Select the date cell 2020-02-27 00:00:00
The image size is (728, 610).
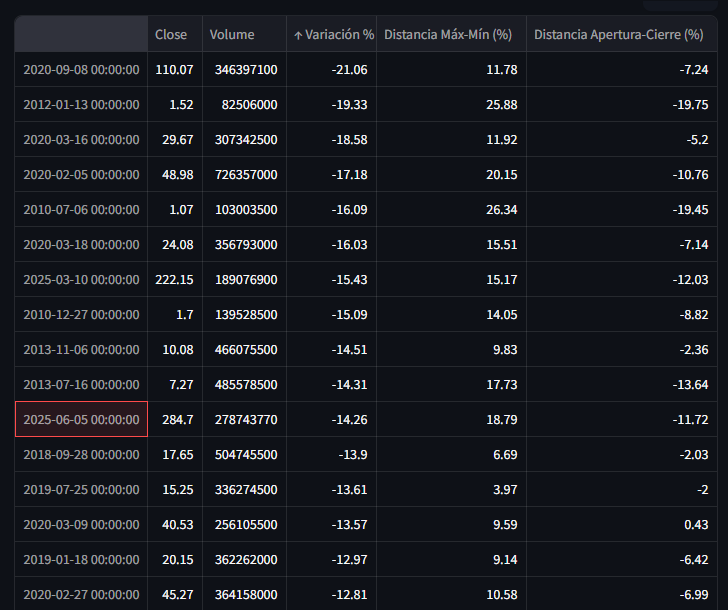pyautogui.click(x=81, y=594)
